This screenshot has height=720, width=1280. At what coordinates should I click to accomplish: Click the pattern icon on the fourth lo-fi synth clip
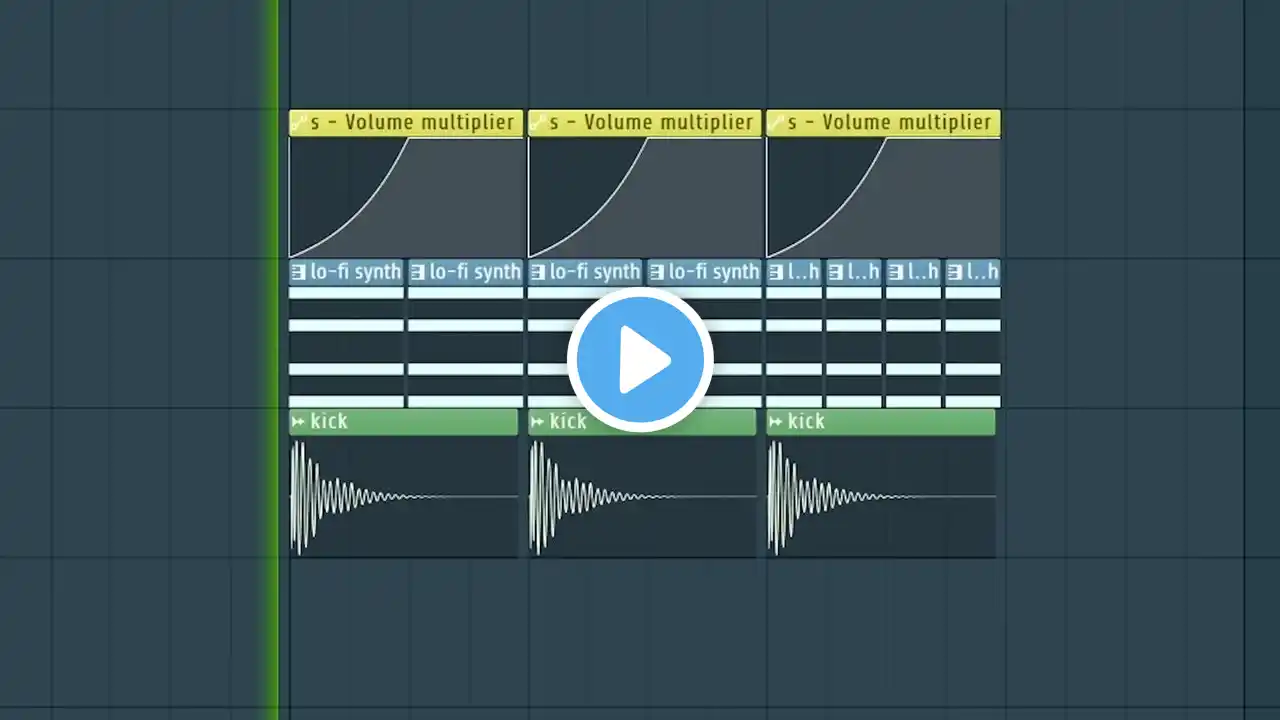point(657,272)
